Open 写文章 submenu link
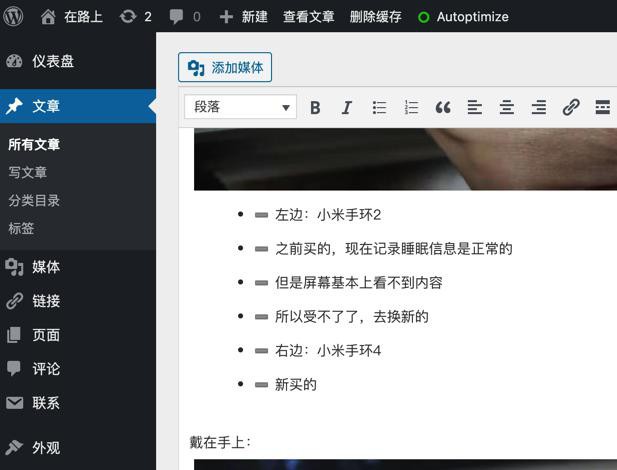The width and height of the screenshot is (617, 470). coord(28,172)
